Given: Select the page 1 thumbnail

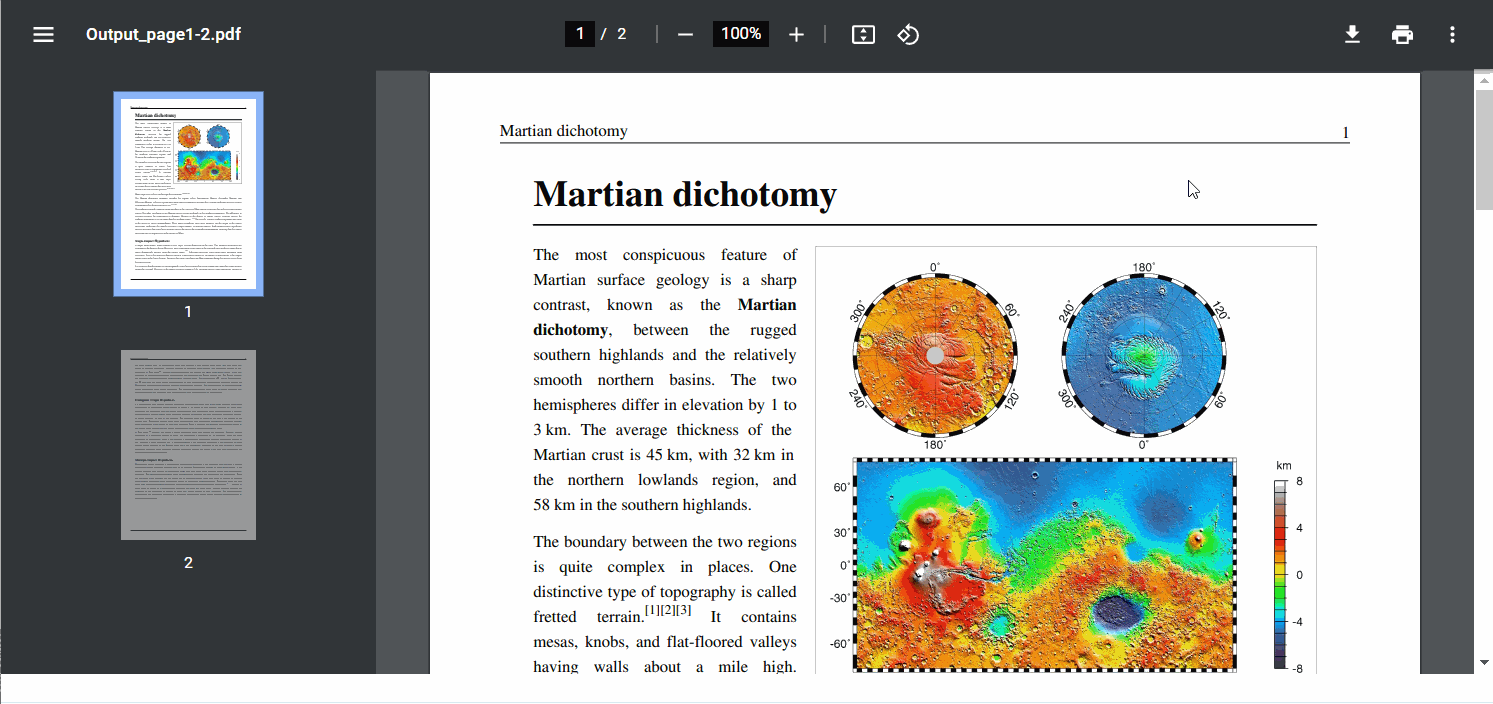Looking at the screenshot, I should point(188,194).
